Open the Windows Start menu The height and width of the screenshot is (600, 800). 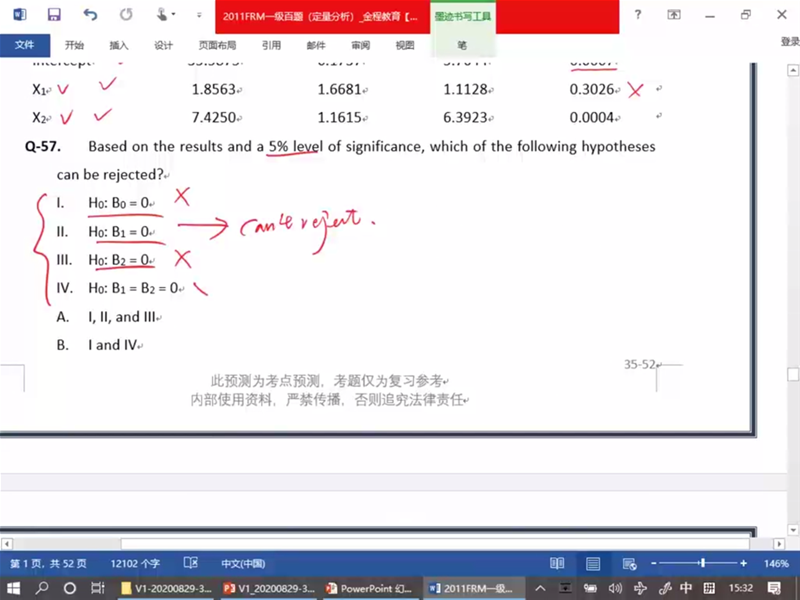(x=13, y=588)
